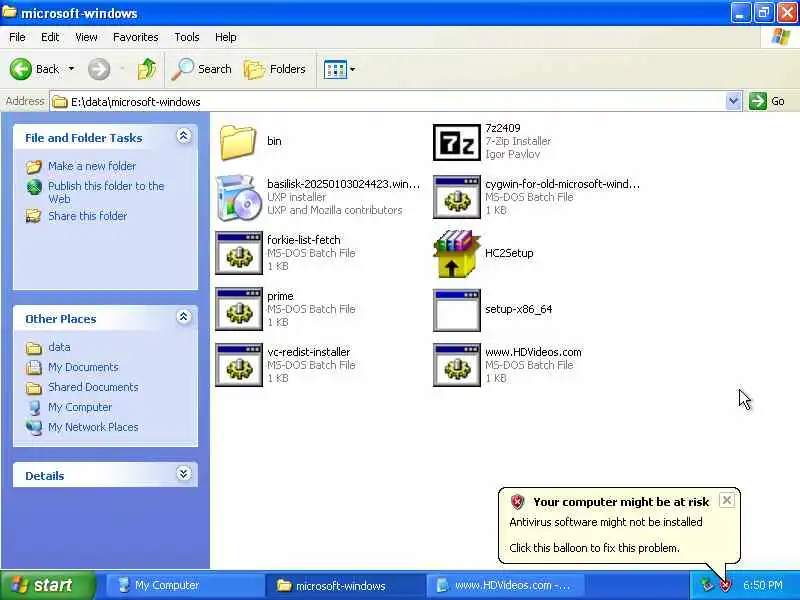The height and width of the screenshot is (600, 800).
Task: Open the Back history dropdown arrow
Action: (x=71, y=69)
